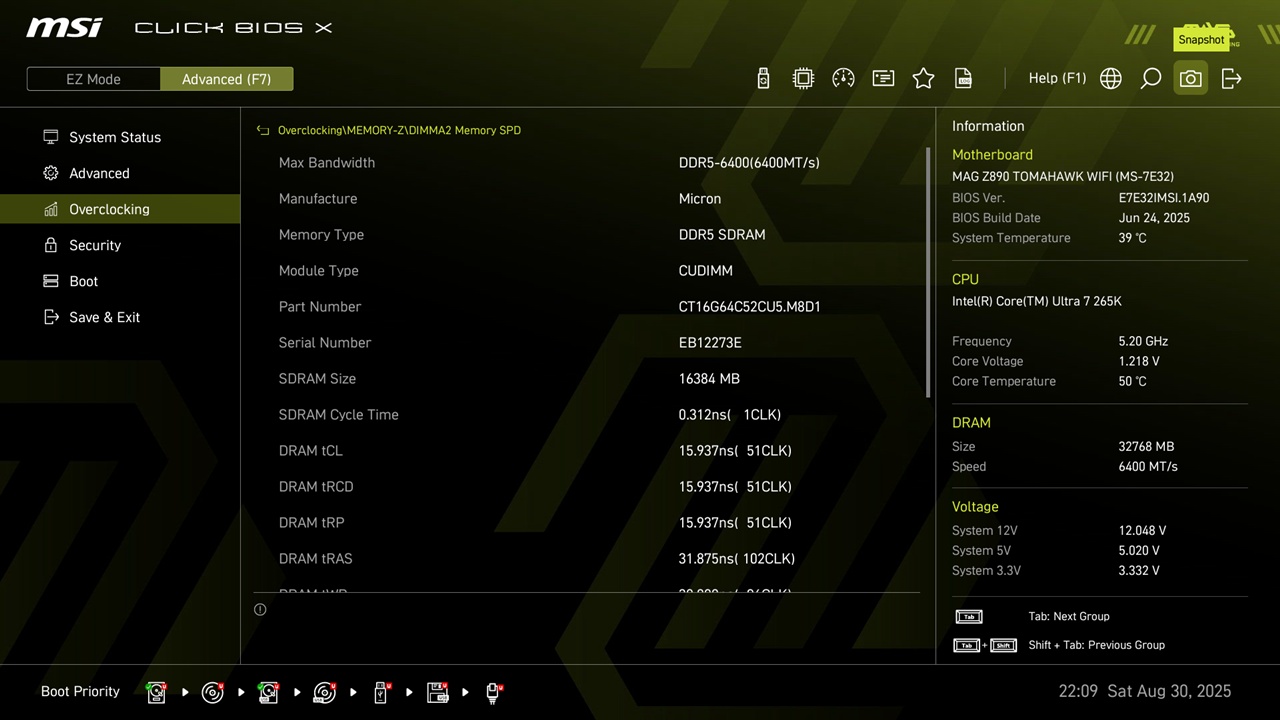Select the USB floppy boot device icon
Screen dimensions: 1280x720
(437, 692)
